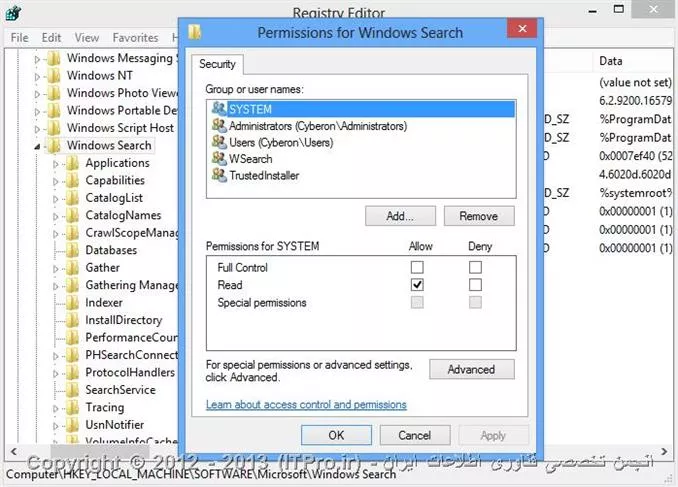Image resolution: width=678 pixels, height=487 pixels.
Task: Click the Windows NT folder icon
Action: coord(54,76)
